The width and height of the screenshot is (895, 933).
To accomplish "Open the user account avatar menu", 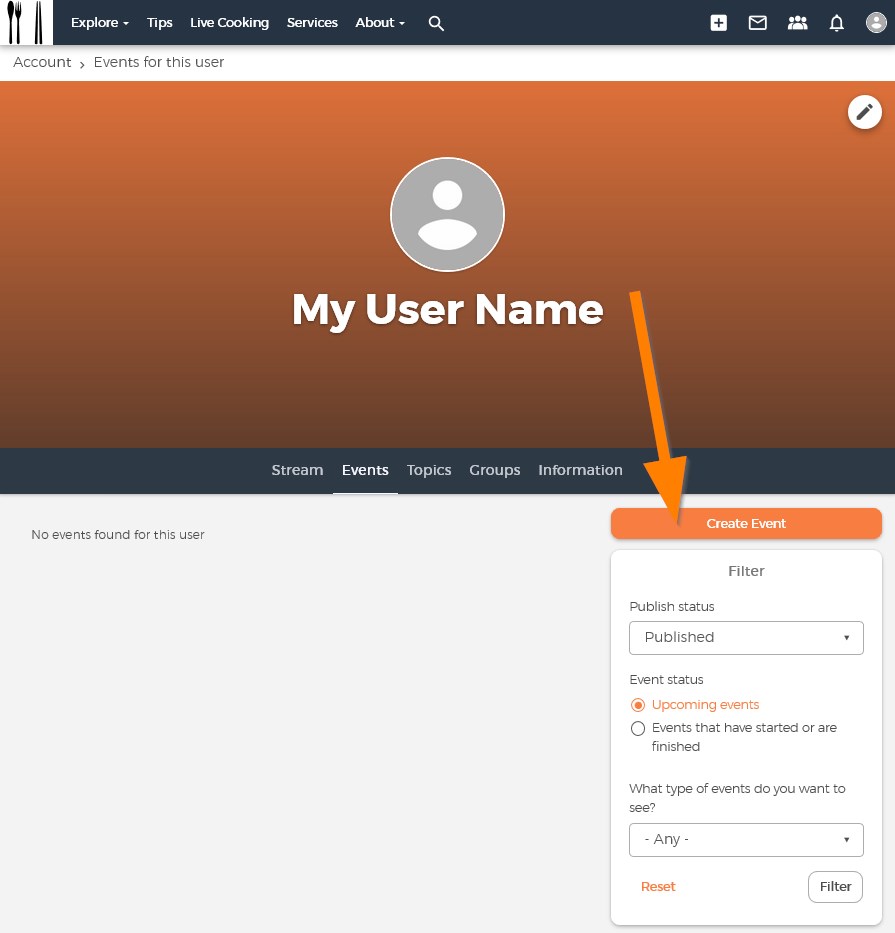I will pos(876,23).
